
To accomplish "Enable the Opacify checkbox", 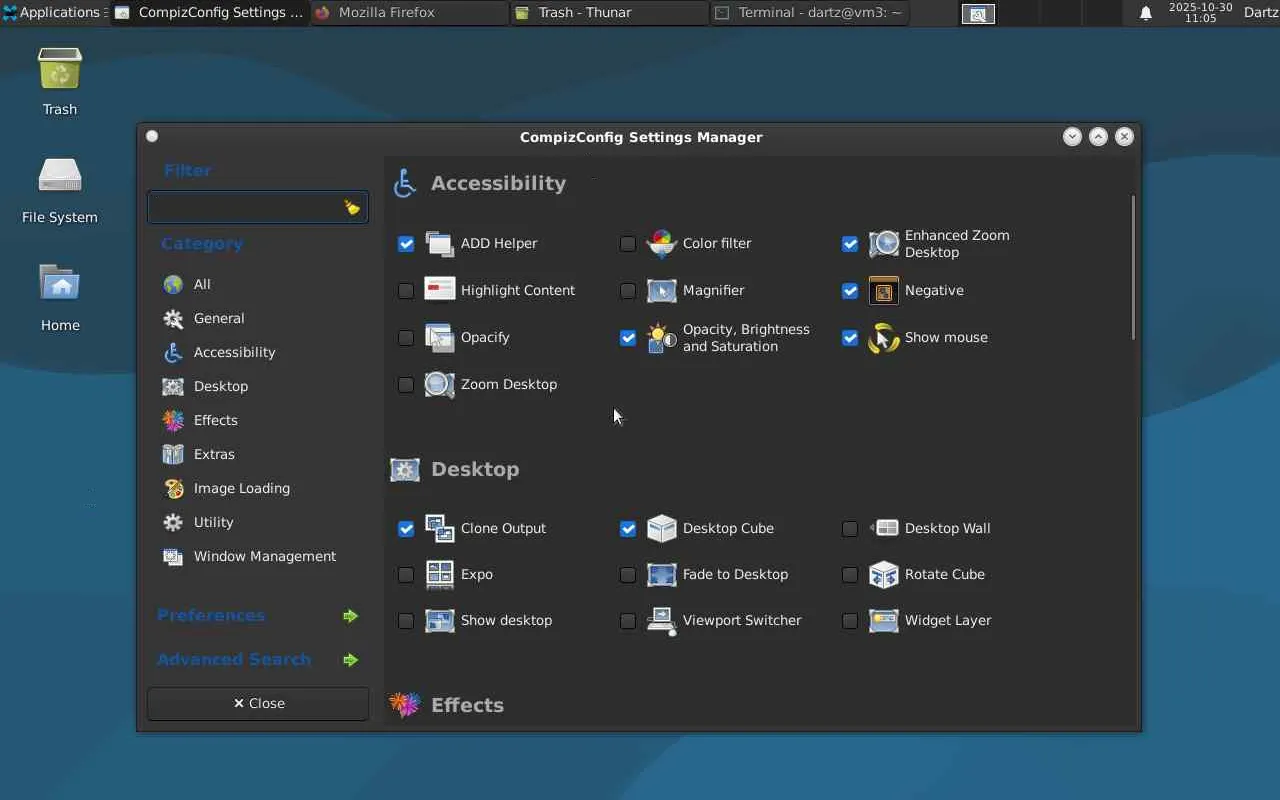I will 406,337.
